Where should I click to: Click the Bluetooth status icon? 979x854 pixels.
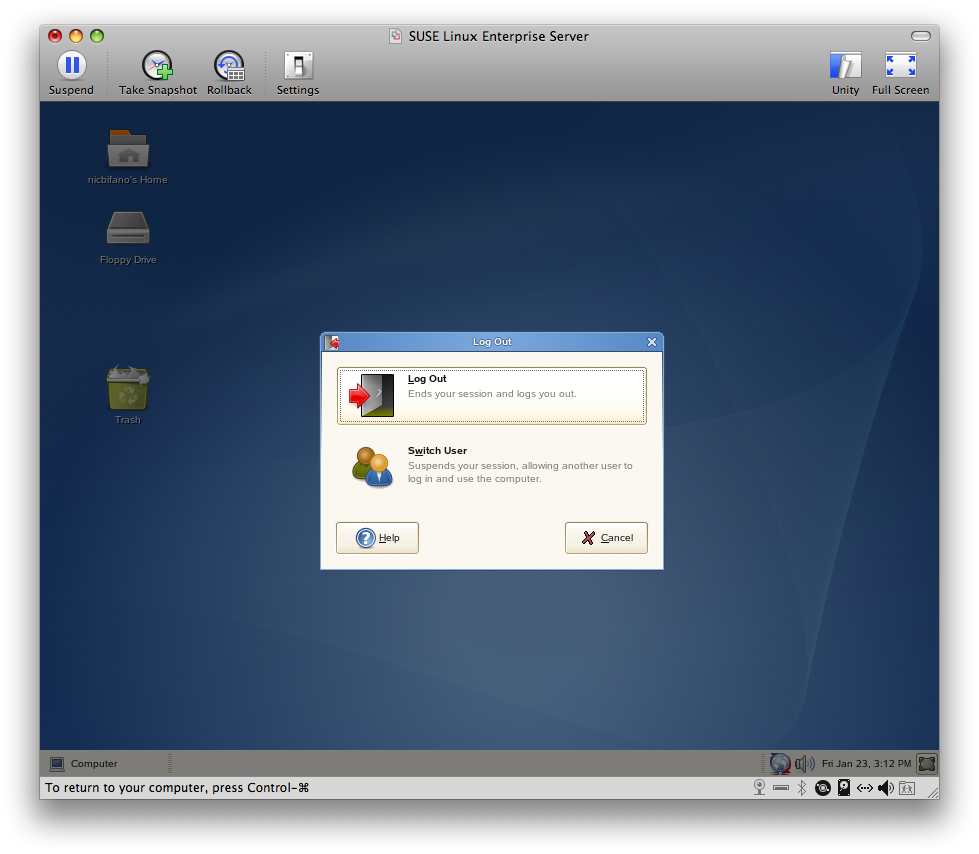pos(802,788)
